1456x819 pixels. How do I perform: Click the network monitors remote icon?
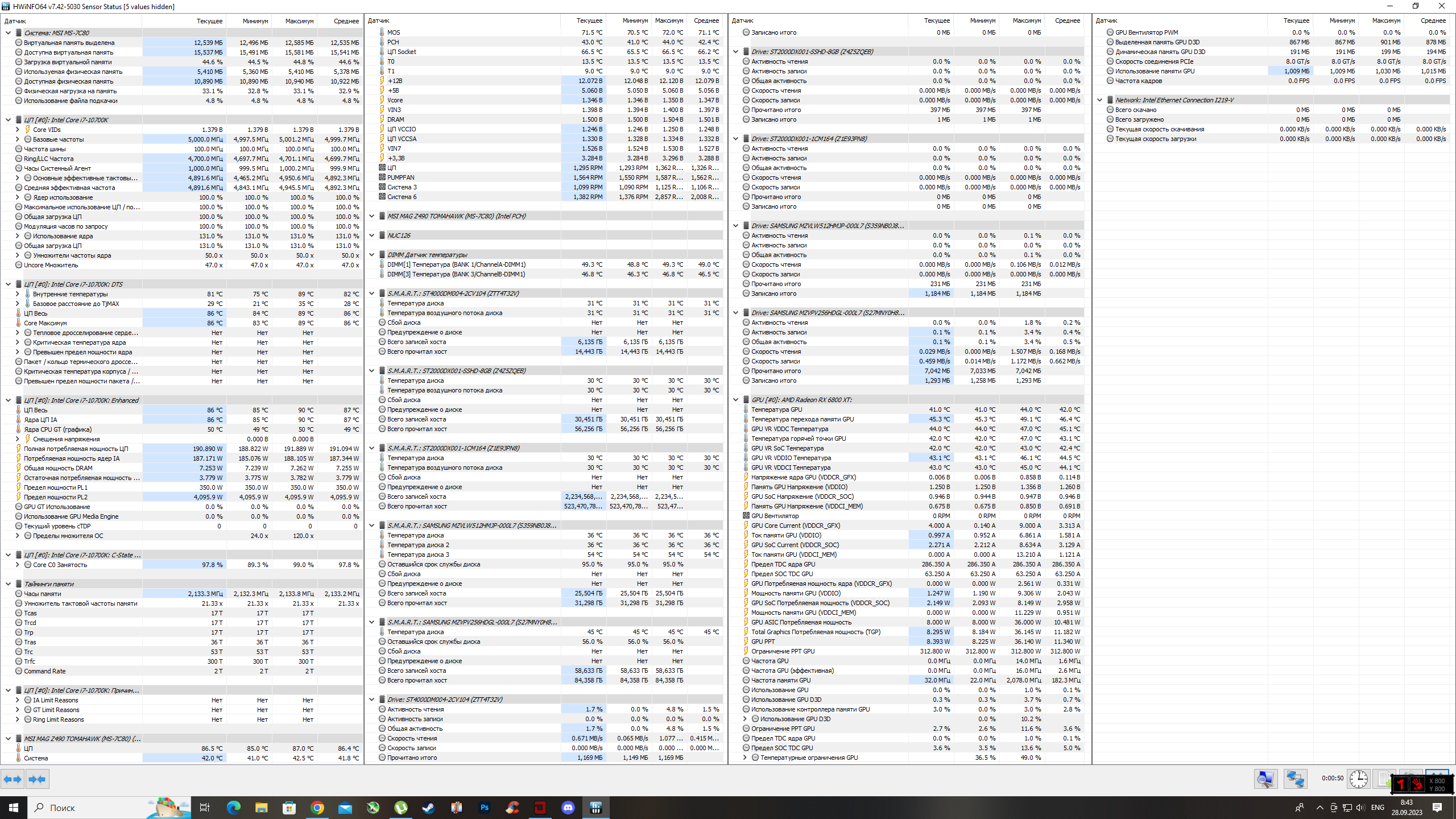coord(1295,779)
